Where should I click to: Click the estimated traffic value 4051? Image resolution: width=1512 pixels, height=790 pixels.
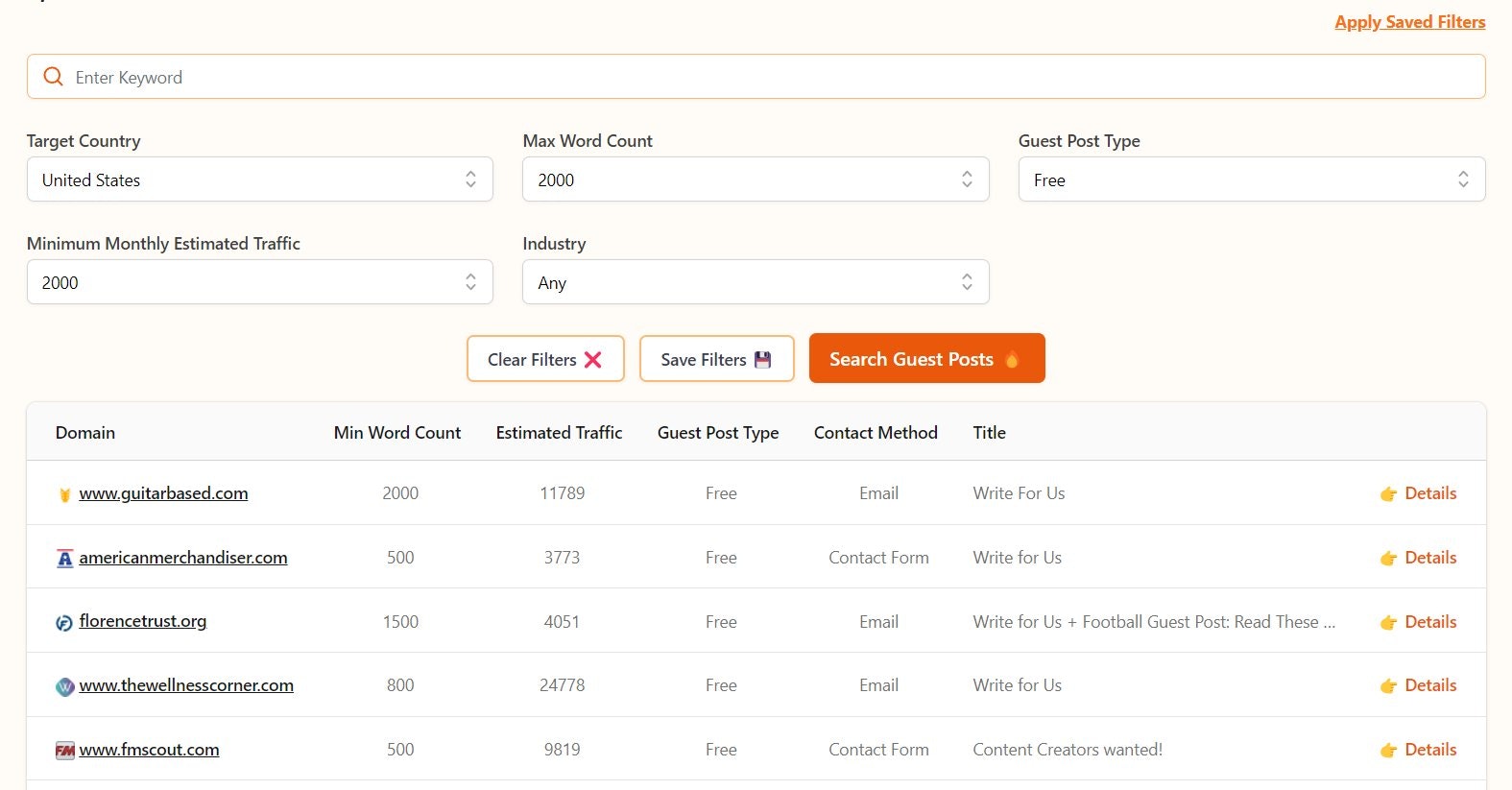[x=563, y=622]
